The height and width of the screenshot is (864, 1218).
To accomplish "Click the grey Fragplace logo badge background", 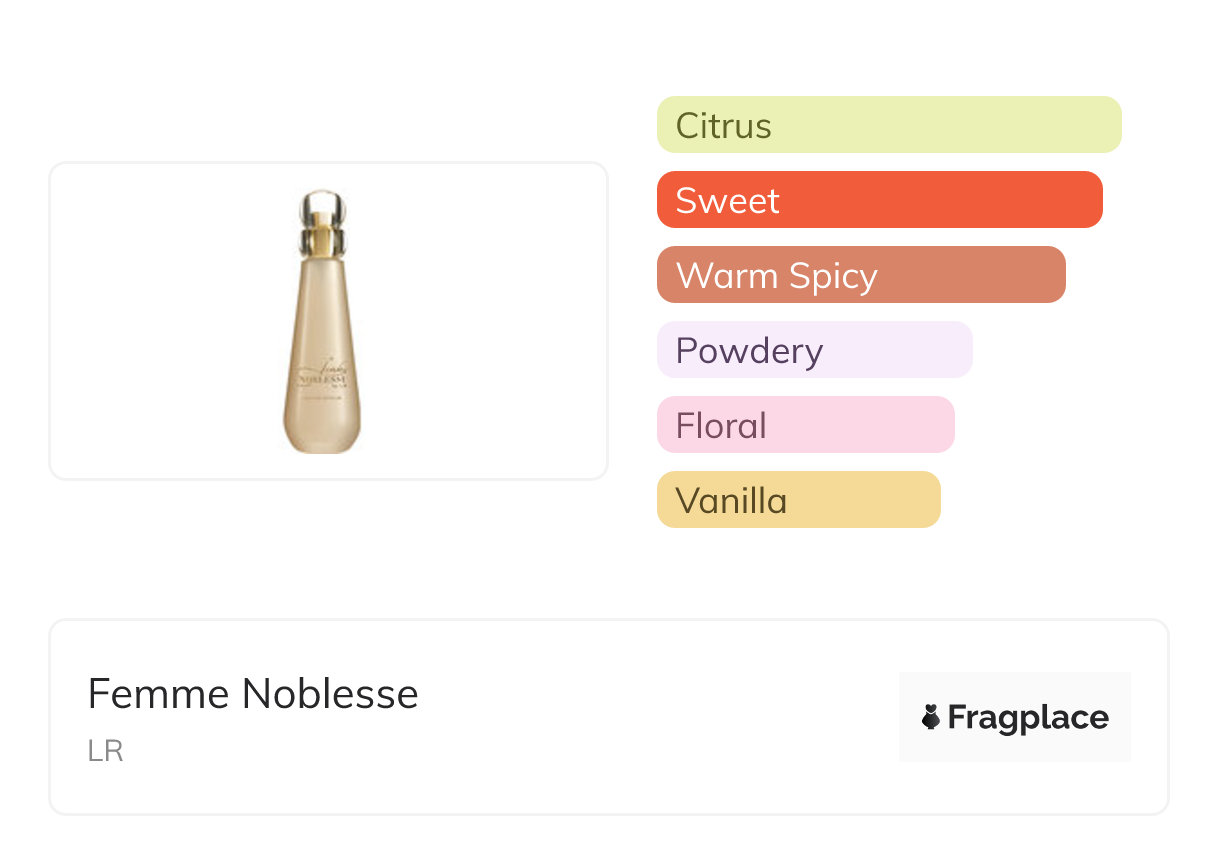I will click(1015, 690).
